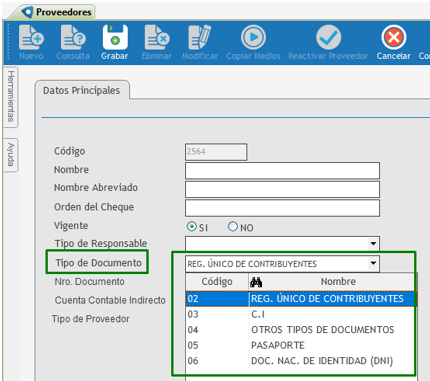This screenshot has height=381, width=430.
Task: Open the Herramientas side tab
Action: [x=11, y=97]
